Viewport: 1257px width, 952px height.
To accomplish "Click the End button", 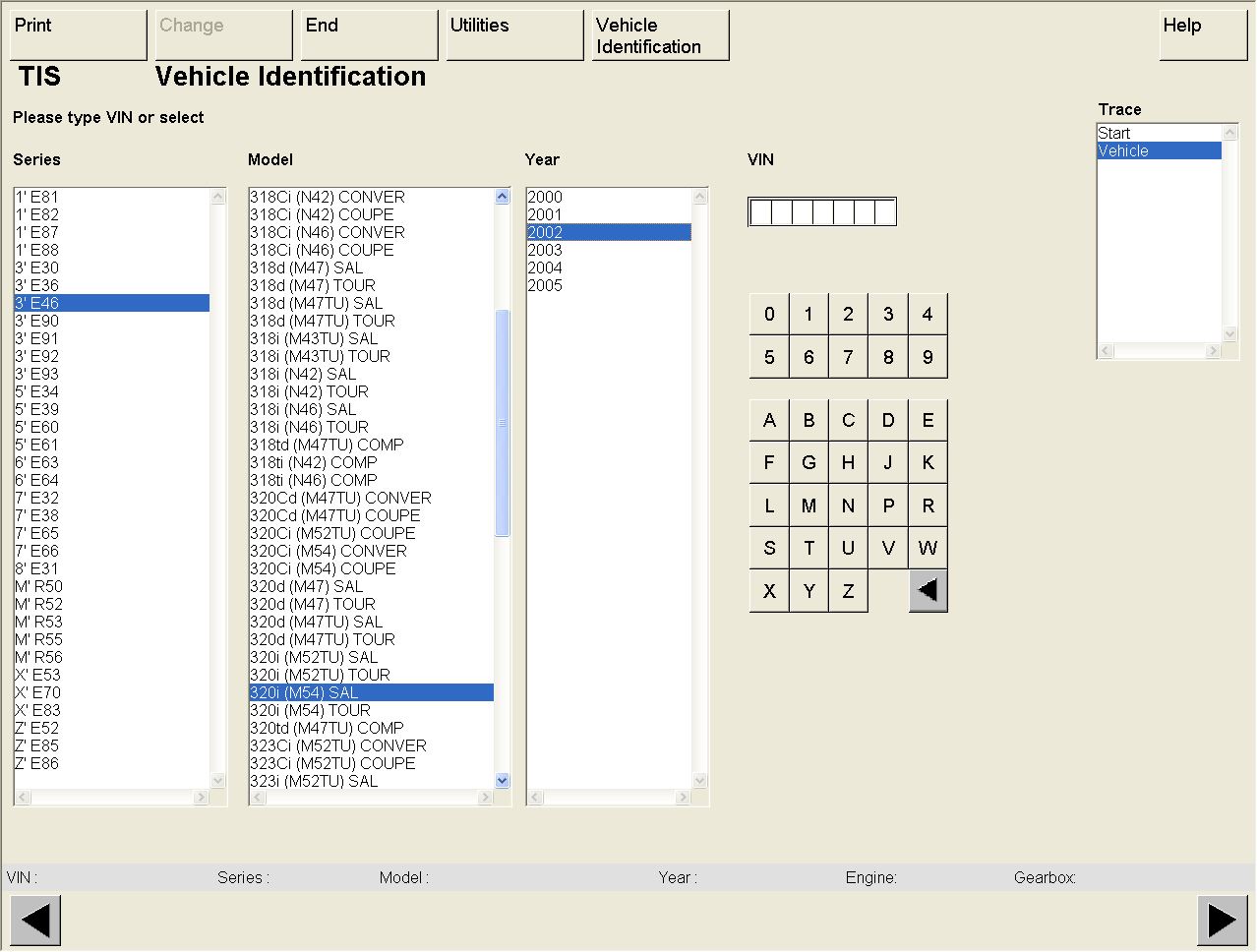I will [x=370, y=35].
